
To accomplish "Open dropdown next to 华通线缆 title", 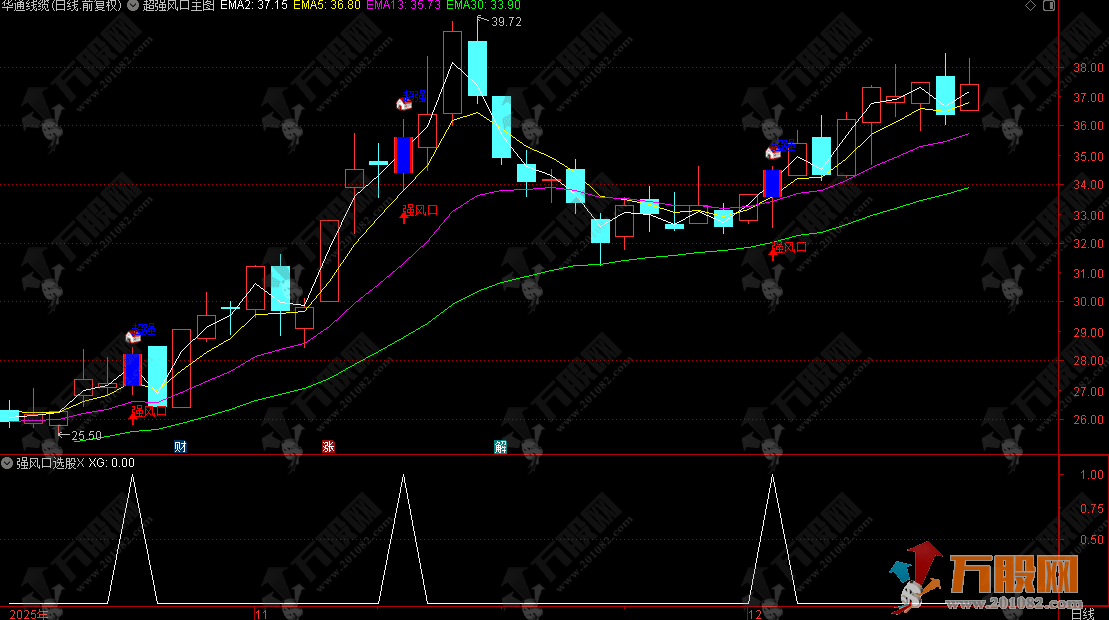I will 133,6.
